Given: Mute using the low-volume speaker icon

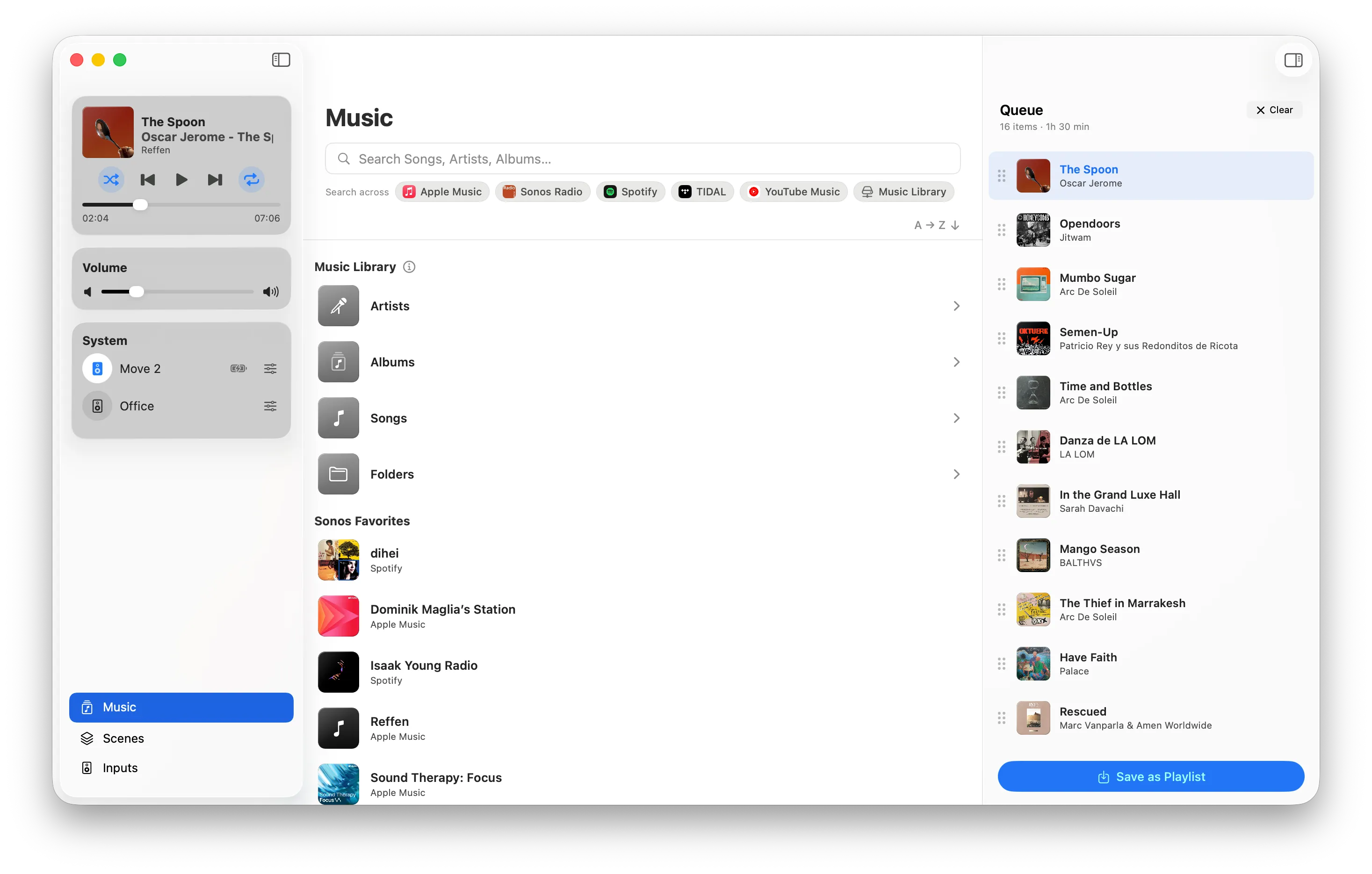Looking at the screenshot, I should (88, 292).
